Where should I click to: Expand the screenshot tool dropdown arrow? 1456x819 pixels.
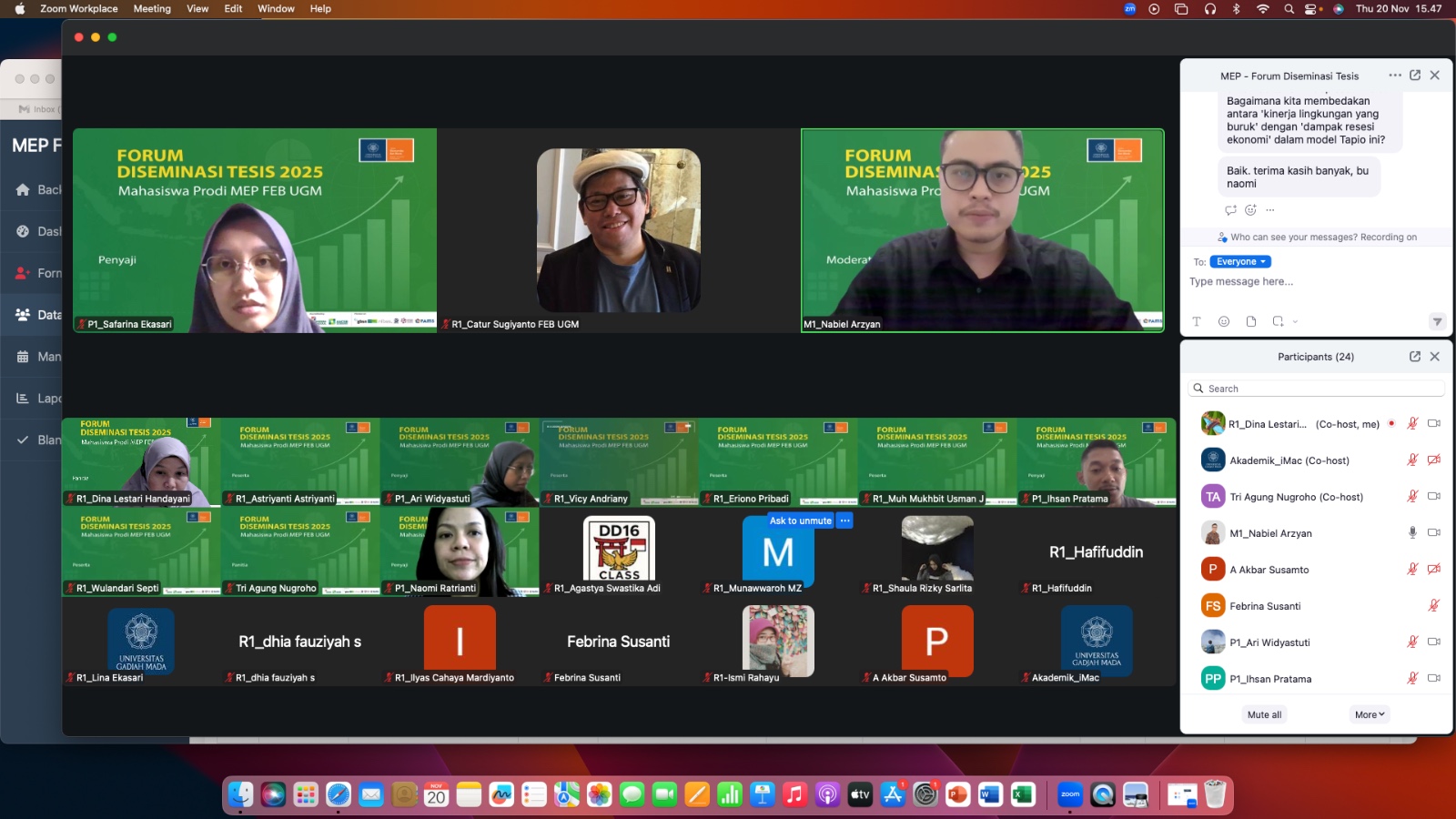click(1295, 321)
